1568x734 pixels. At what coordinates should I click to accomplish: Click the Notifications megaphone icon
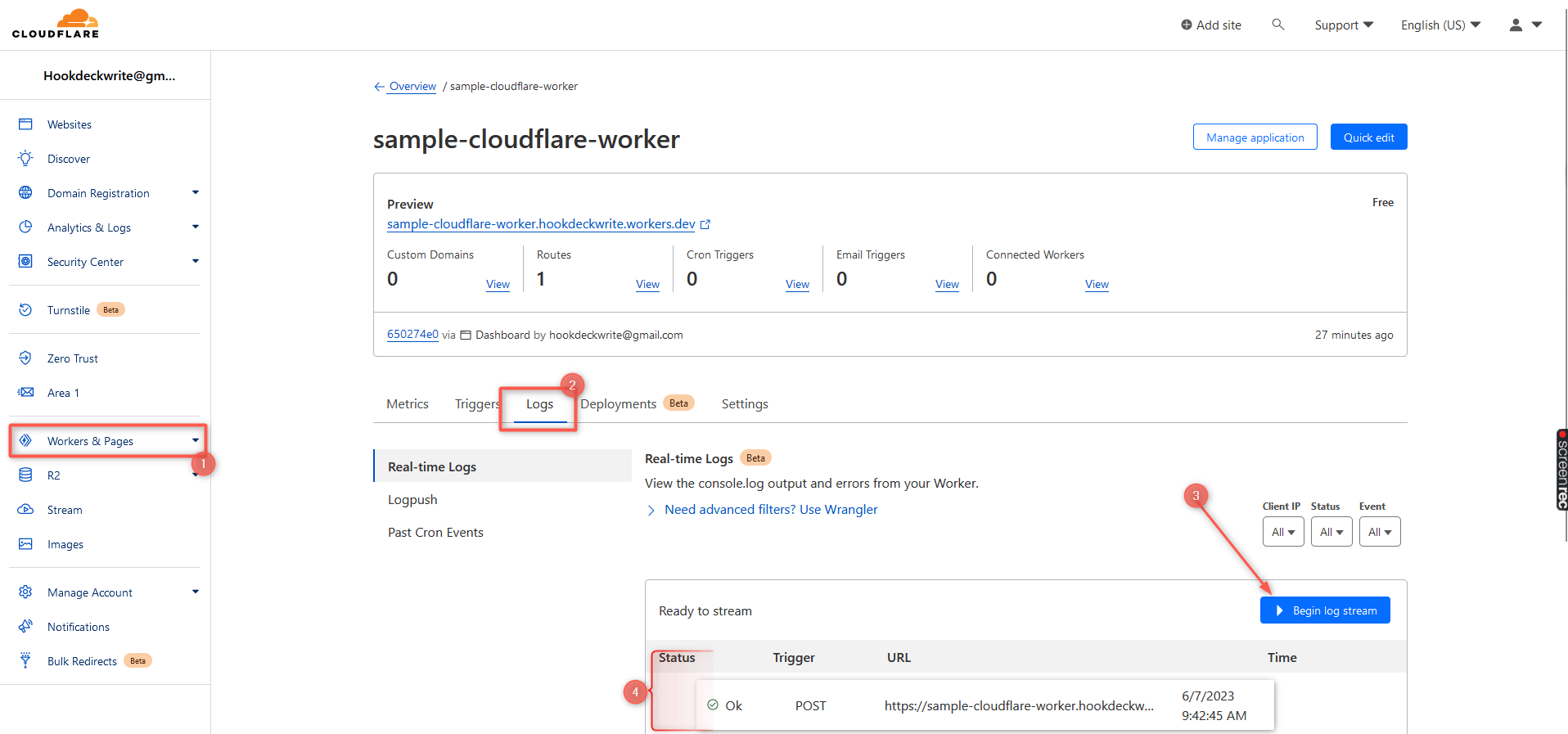click(25, 627)
